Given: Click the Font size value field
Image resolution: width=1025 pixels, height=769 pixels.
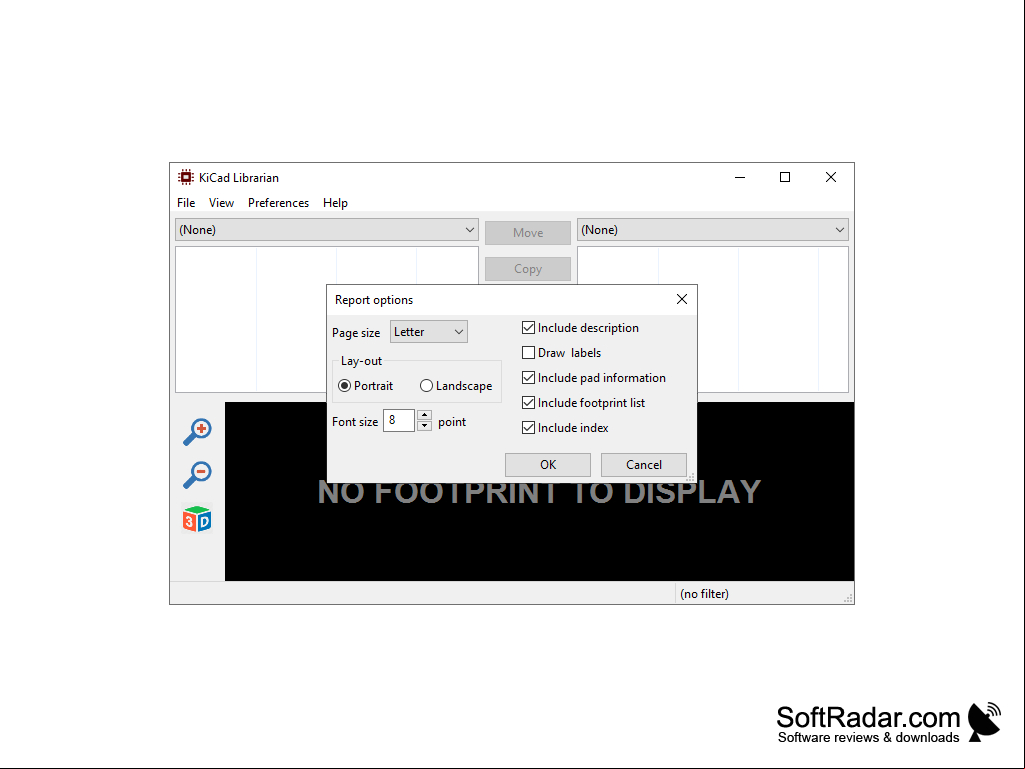Looking at the screenshot, I should (x=399, y=420).
